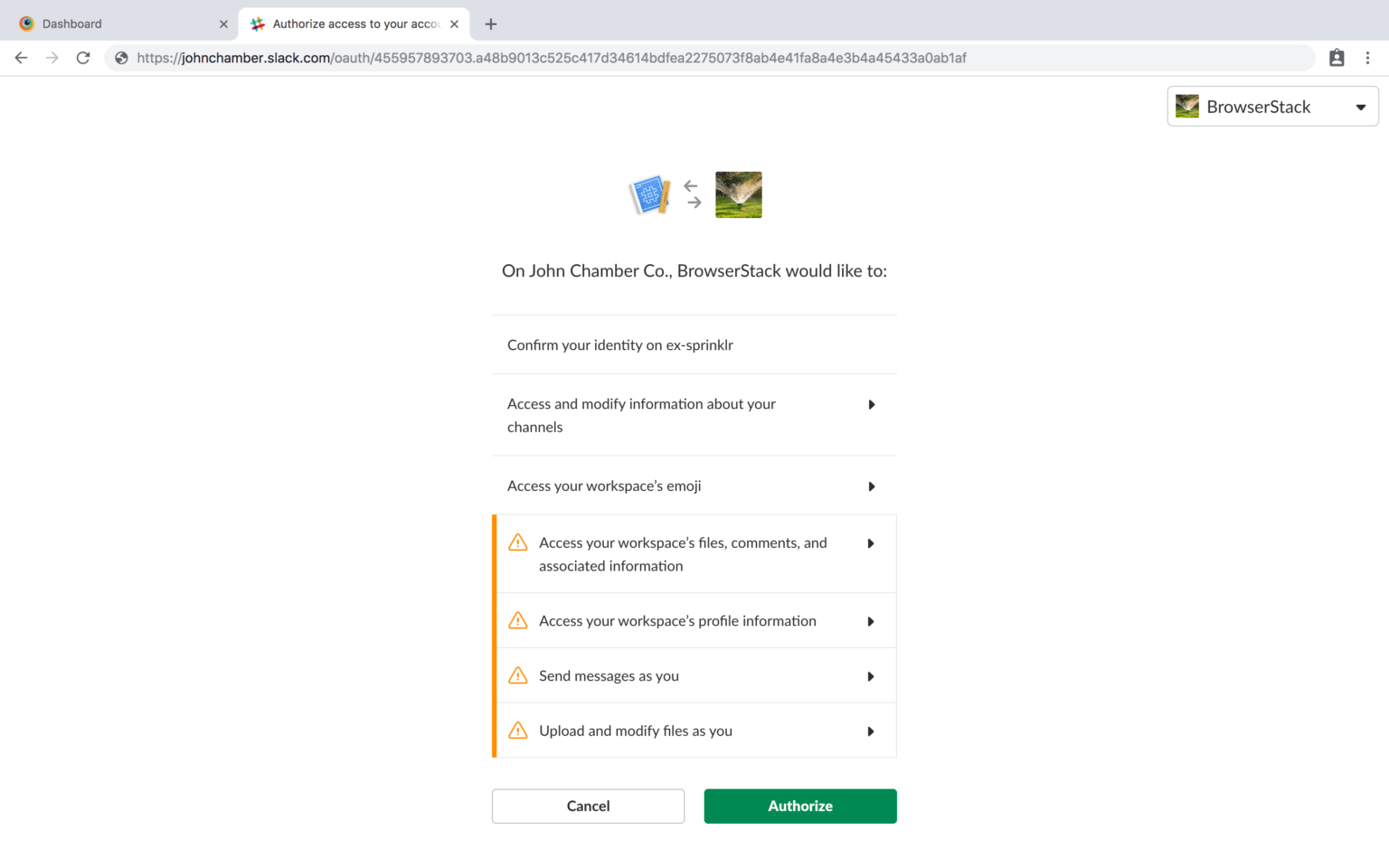Image resolution: width=1389 pixels, height=868 pixels.
Task: Click the blueprint app icon above the heading
Action: point(648,194)
